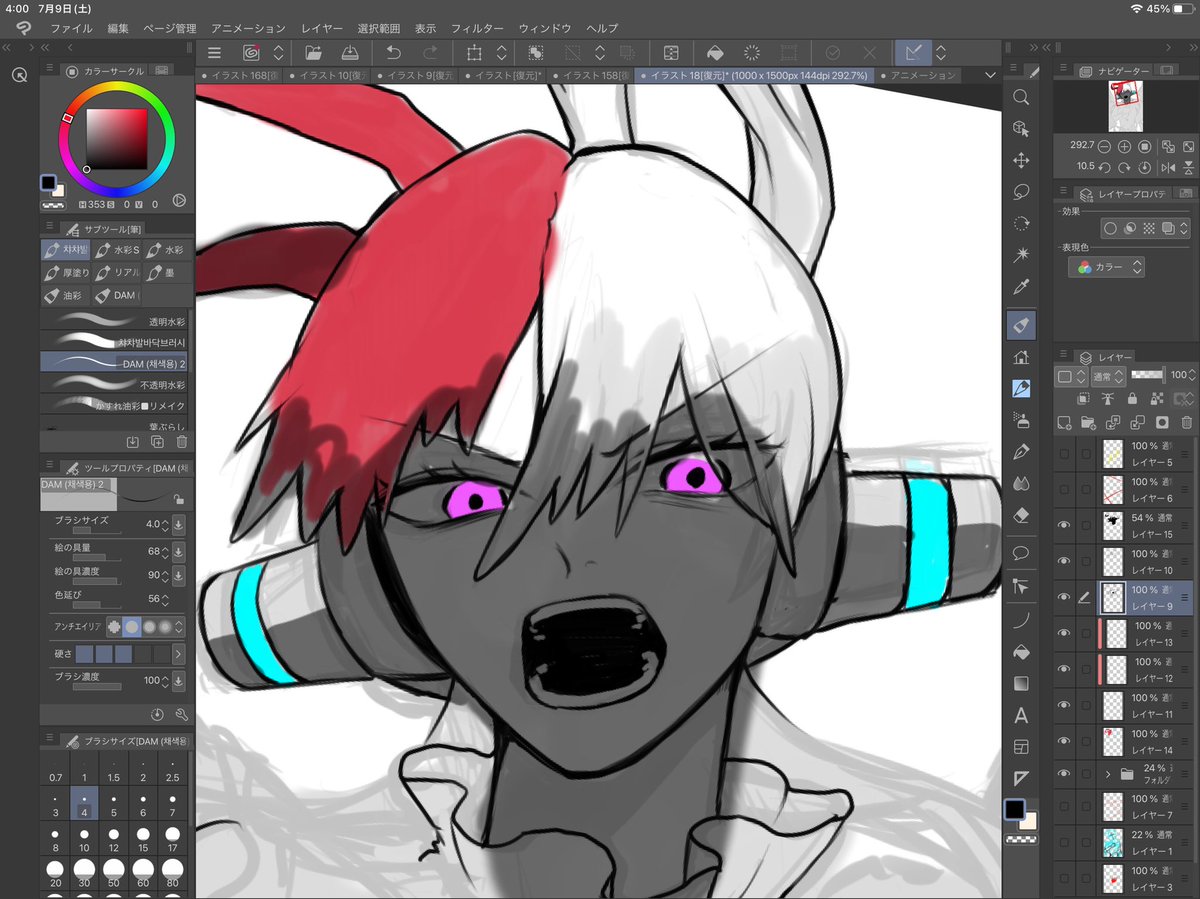The width and height of the screenshot is (1200, 899).
Task: Switch to the イラスト 9 canvas tab
Action: point(415,75)
